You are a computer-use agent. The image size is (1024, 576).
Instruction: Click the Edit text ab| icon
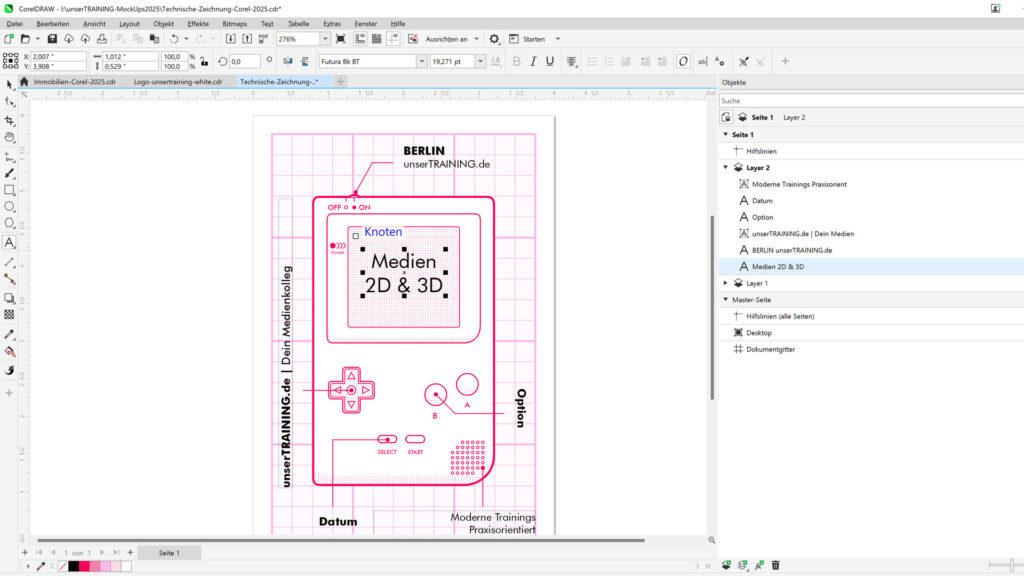pos(703,61)
